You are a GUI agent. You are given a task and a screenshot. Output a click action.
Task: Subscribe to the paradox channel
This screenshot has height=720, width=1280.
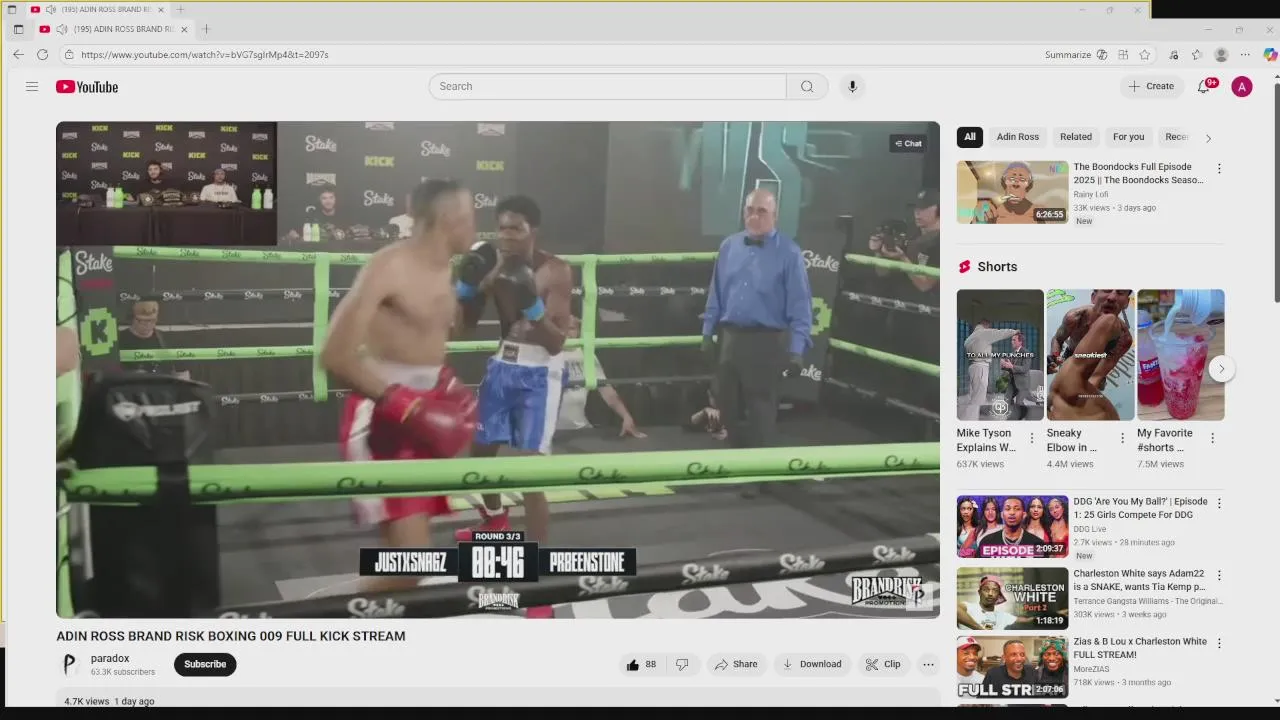(x=205, y=664)
